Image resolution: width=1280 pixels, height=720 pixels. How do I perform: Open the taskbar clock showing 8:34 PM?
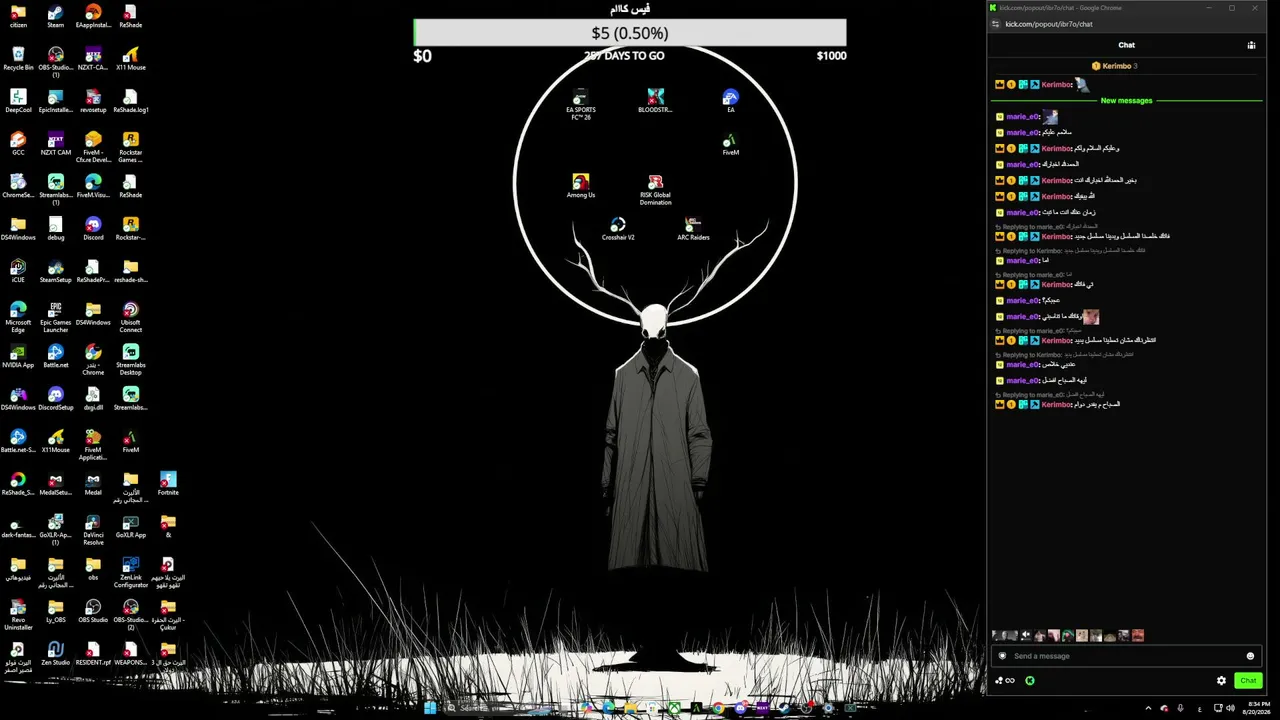(x=1255, y=708)
